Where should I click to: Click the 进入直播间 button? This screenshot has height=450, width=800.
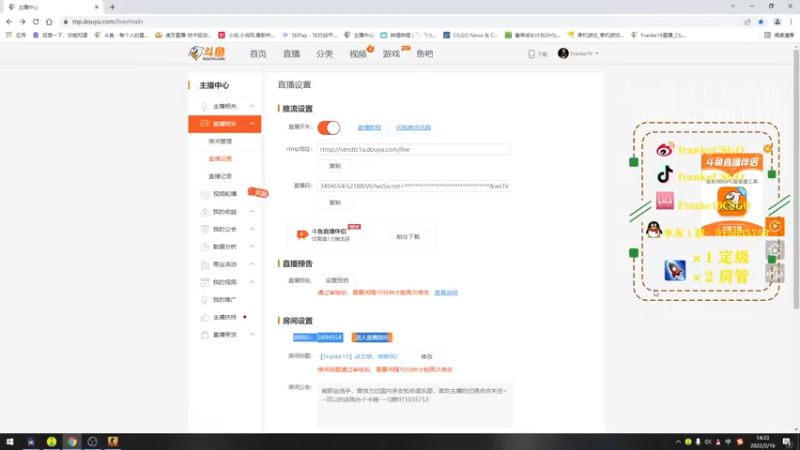point(372,337)
